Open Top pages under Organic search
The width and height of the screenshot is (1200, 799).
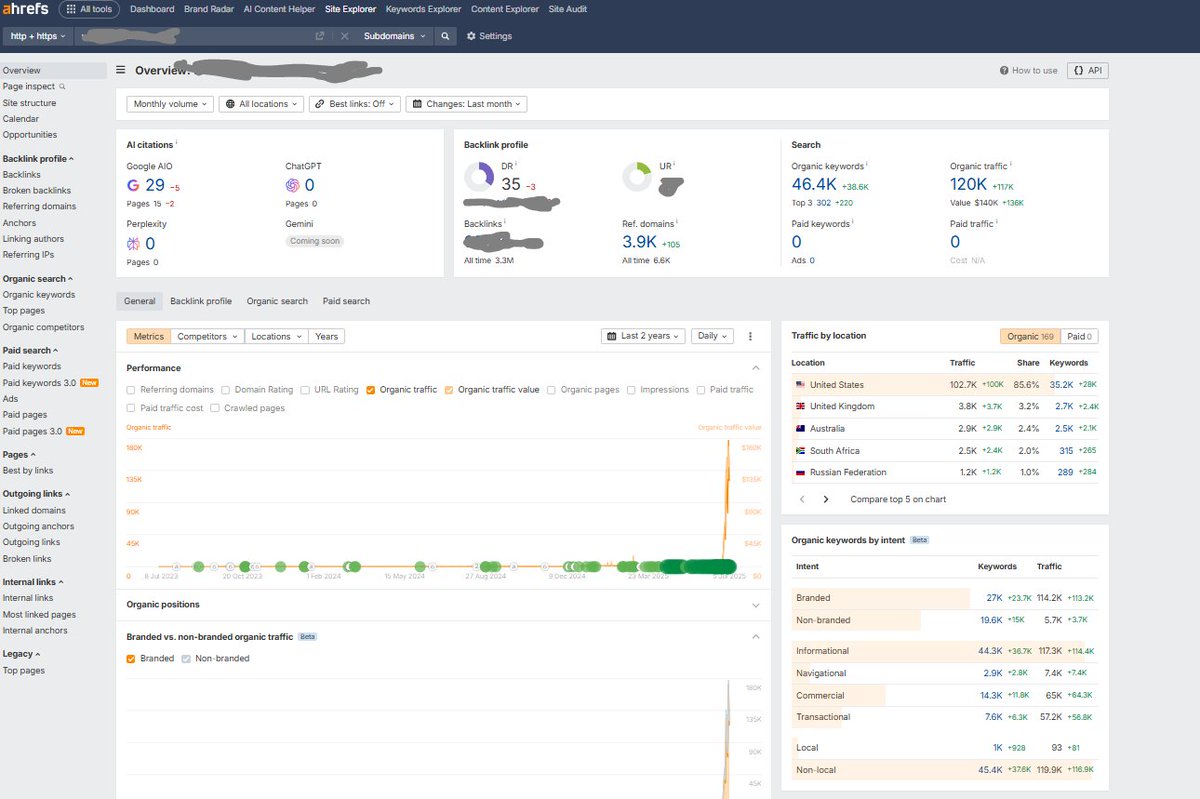[24, 311]
